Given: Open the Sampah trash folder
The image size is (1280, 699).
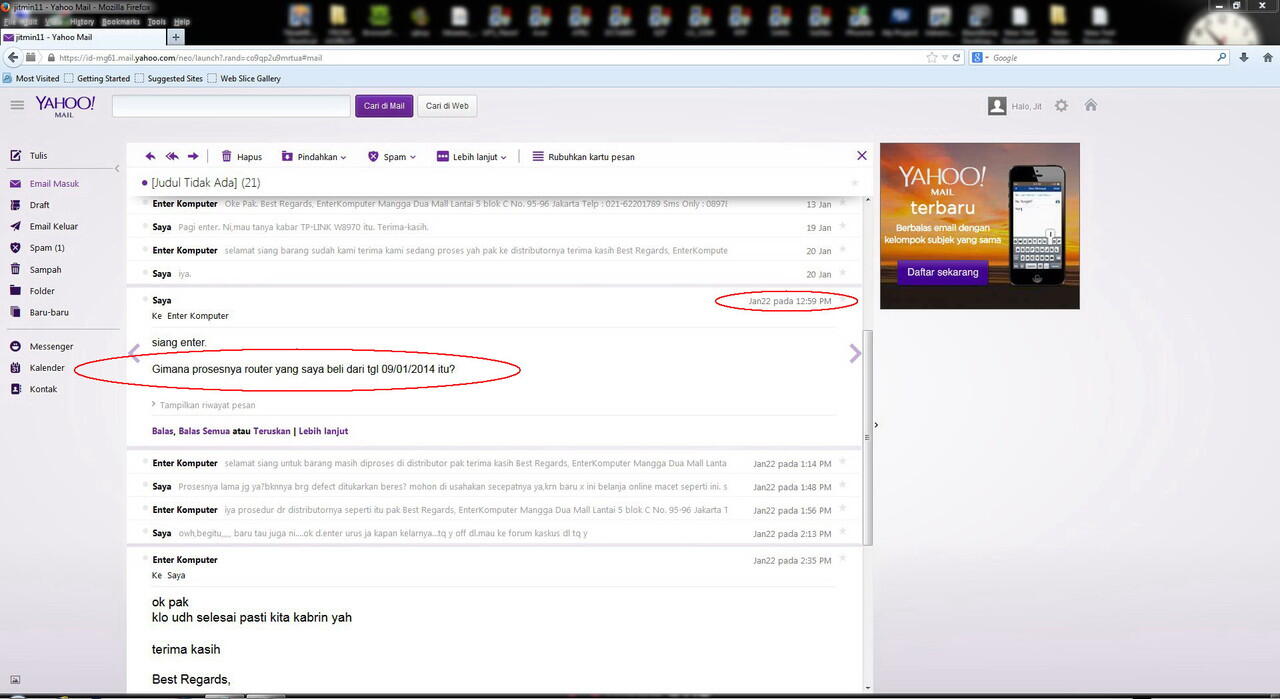Looking at the screenshot, I should [x=36, y=269].
